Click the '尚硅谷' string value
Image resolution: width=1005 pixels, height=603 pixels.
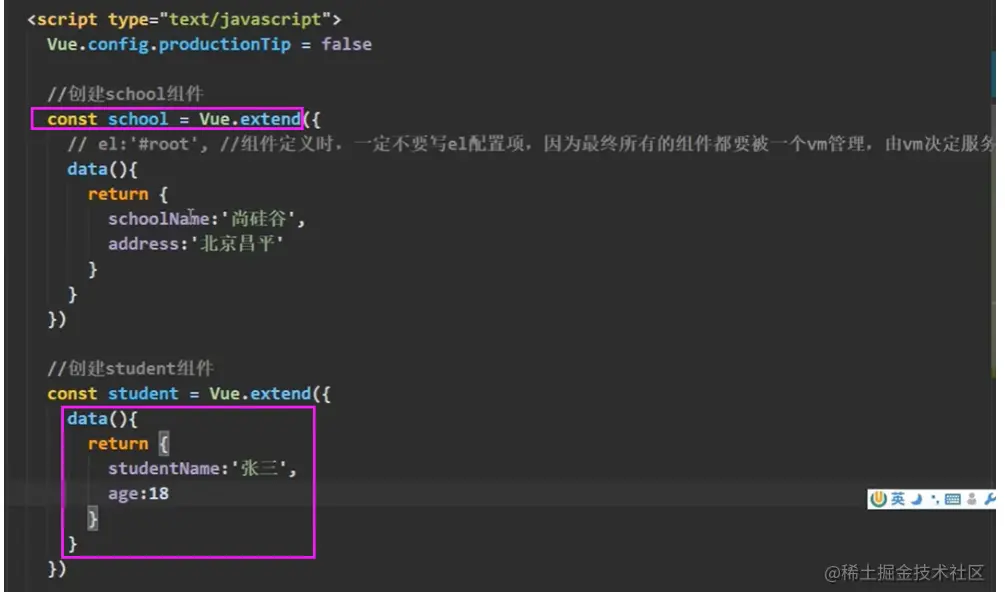click(x=257, y=219)
